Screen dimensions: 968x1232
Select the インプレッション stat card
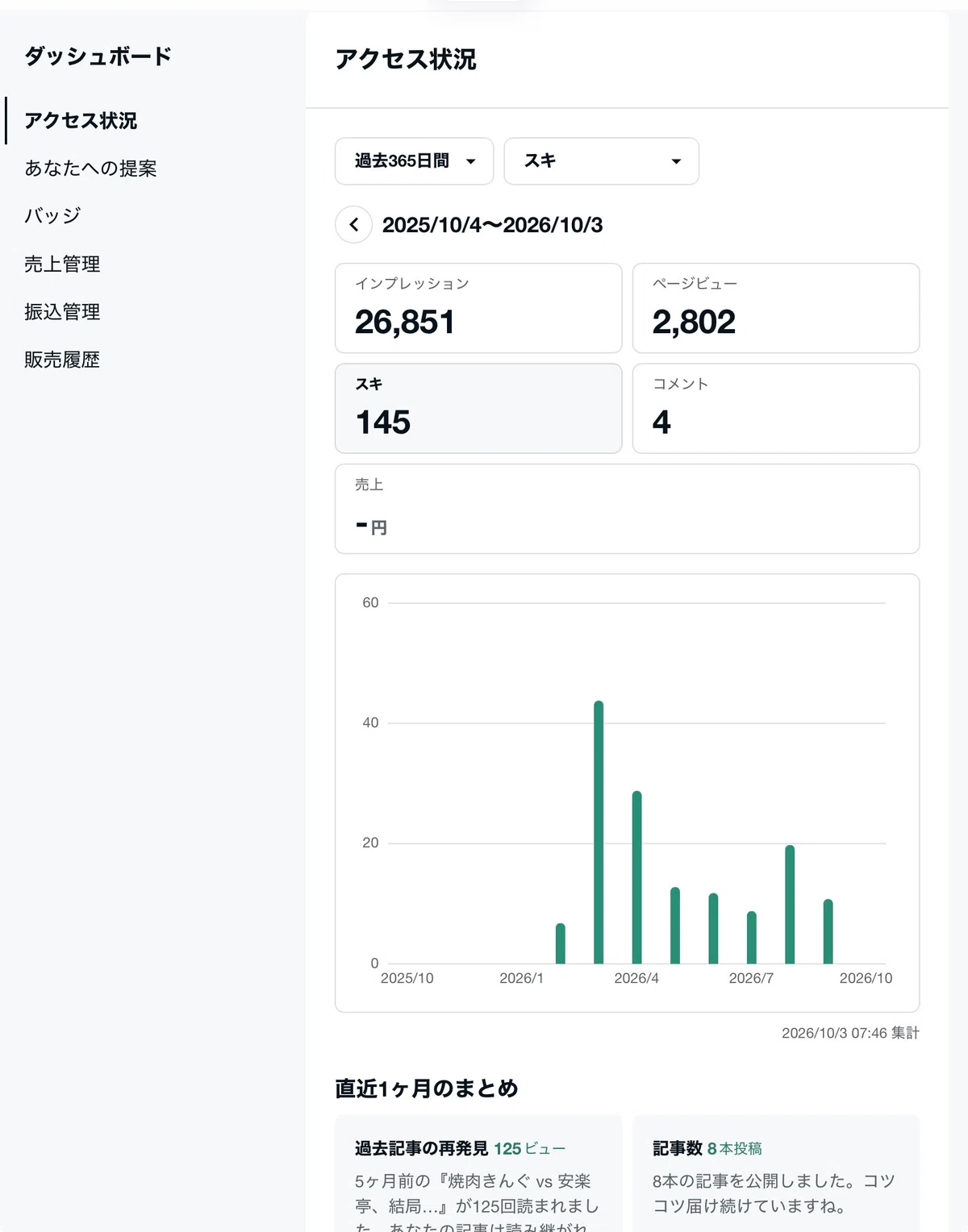point(478,308)
